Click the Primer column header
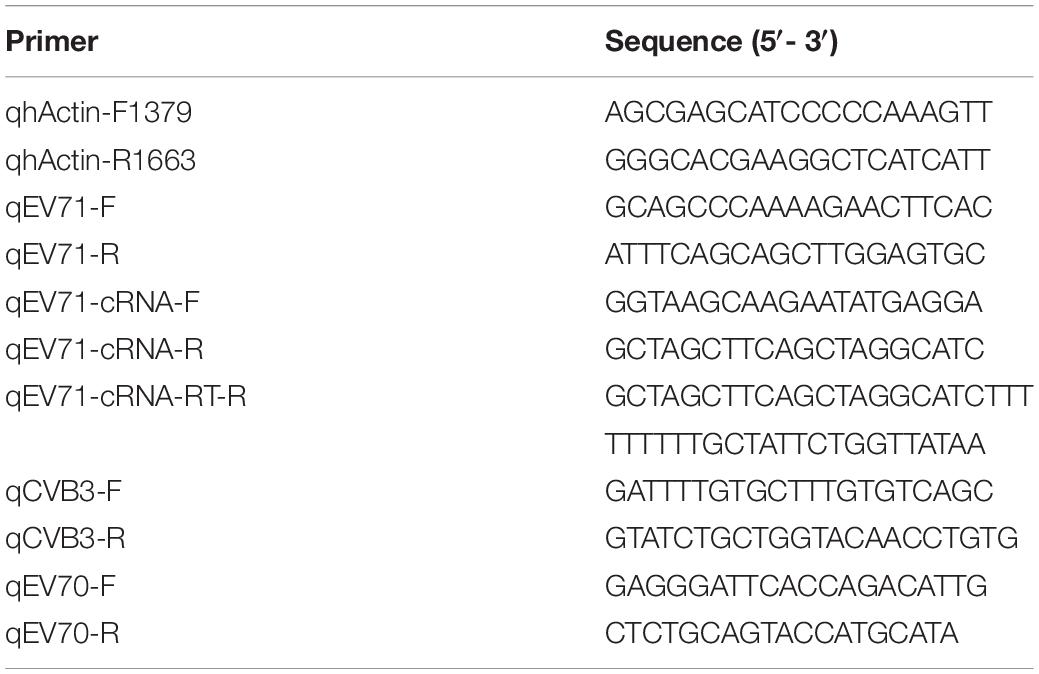 (52, 42)
